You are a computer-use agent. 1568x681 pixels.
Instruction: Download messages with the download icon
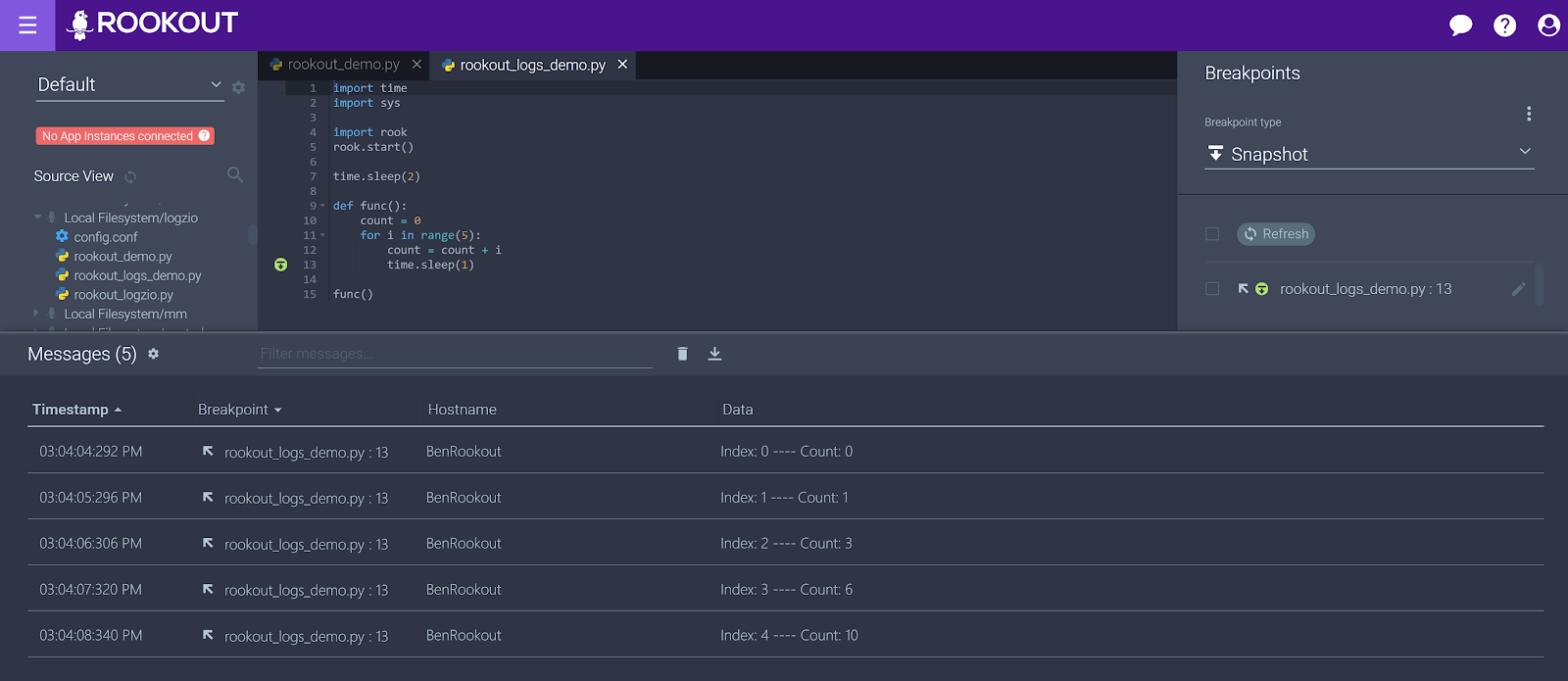714,354
